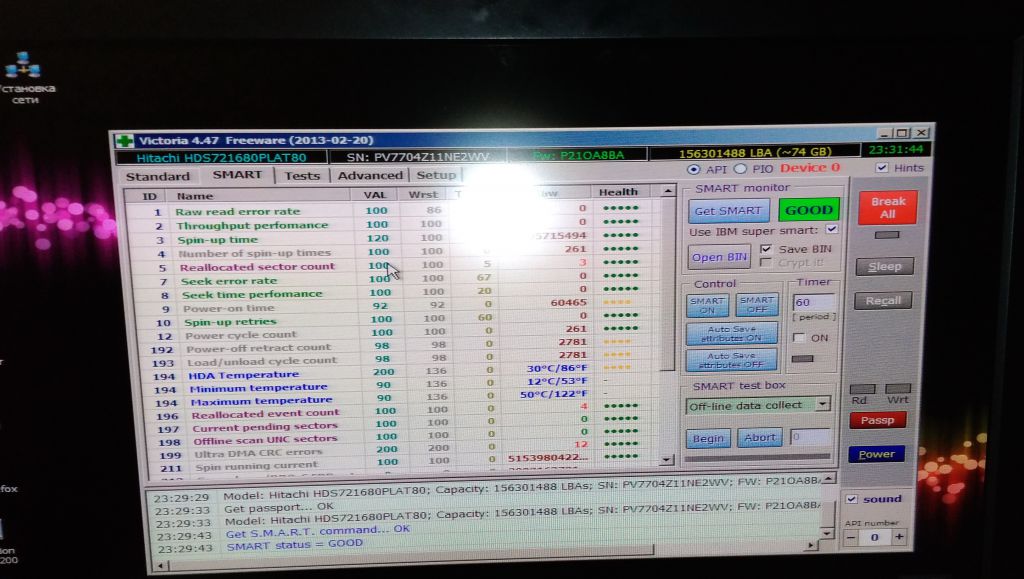This screenshot has height=579, width=1024.
Task: Open the Off-line data collect dropdown
Action: pos(822,404)
